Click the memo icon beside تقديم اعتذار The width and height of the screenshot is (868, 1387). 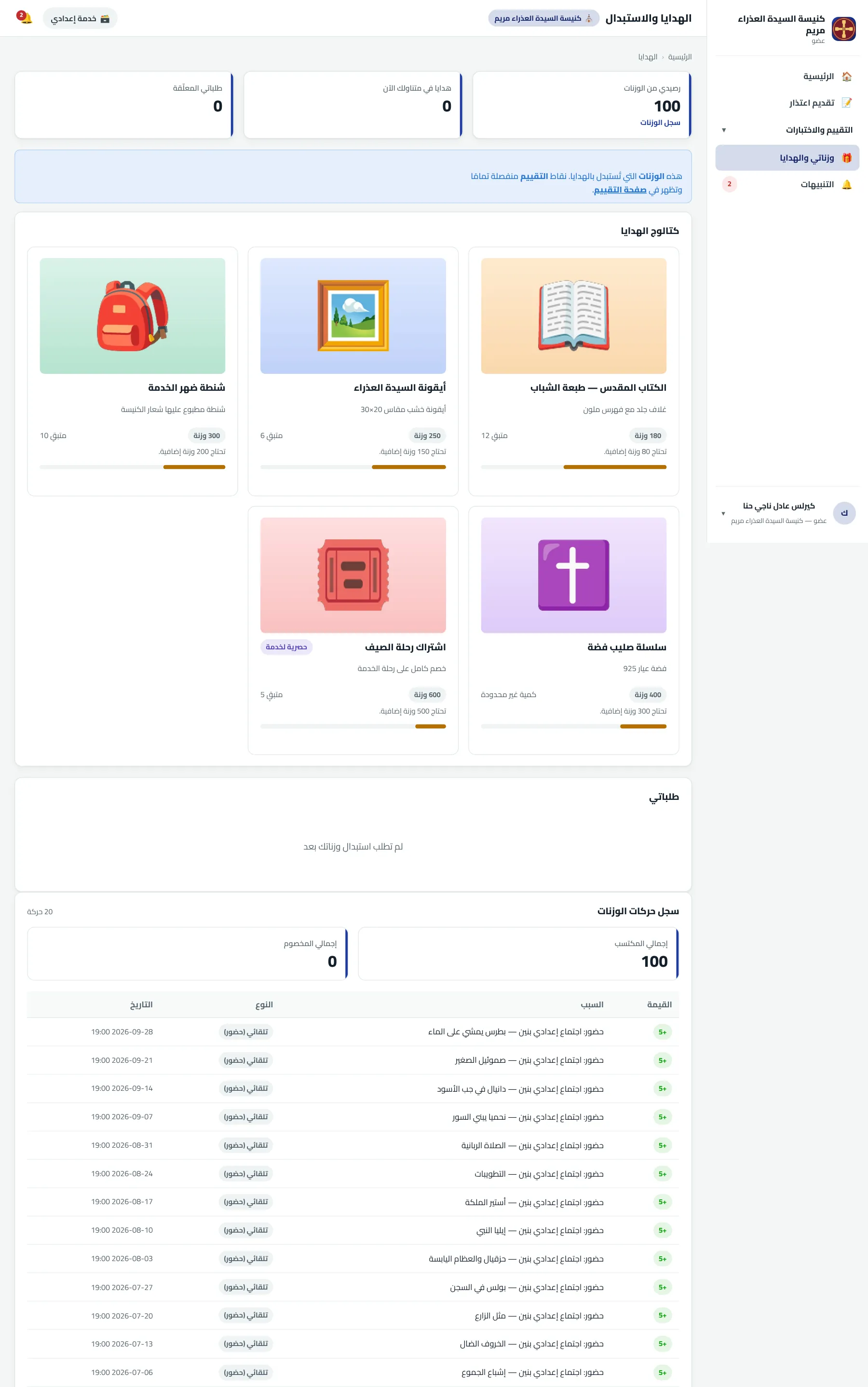point(847,103)
